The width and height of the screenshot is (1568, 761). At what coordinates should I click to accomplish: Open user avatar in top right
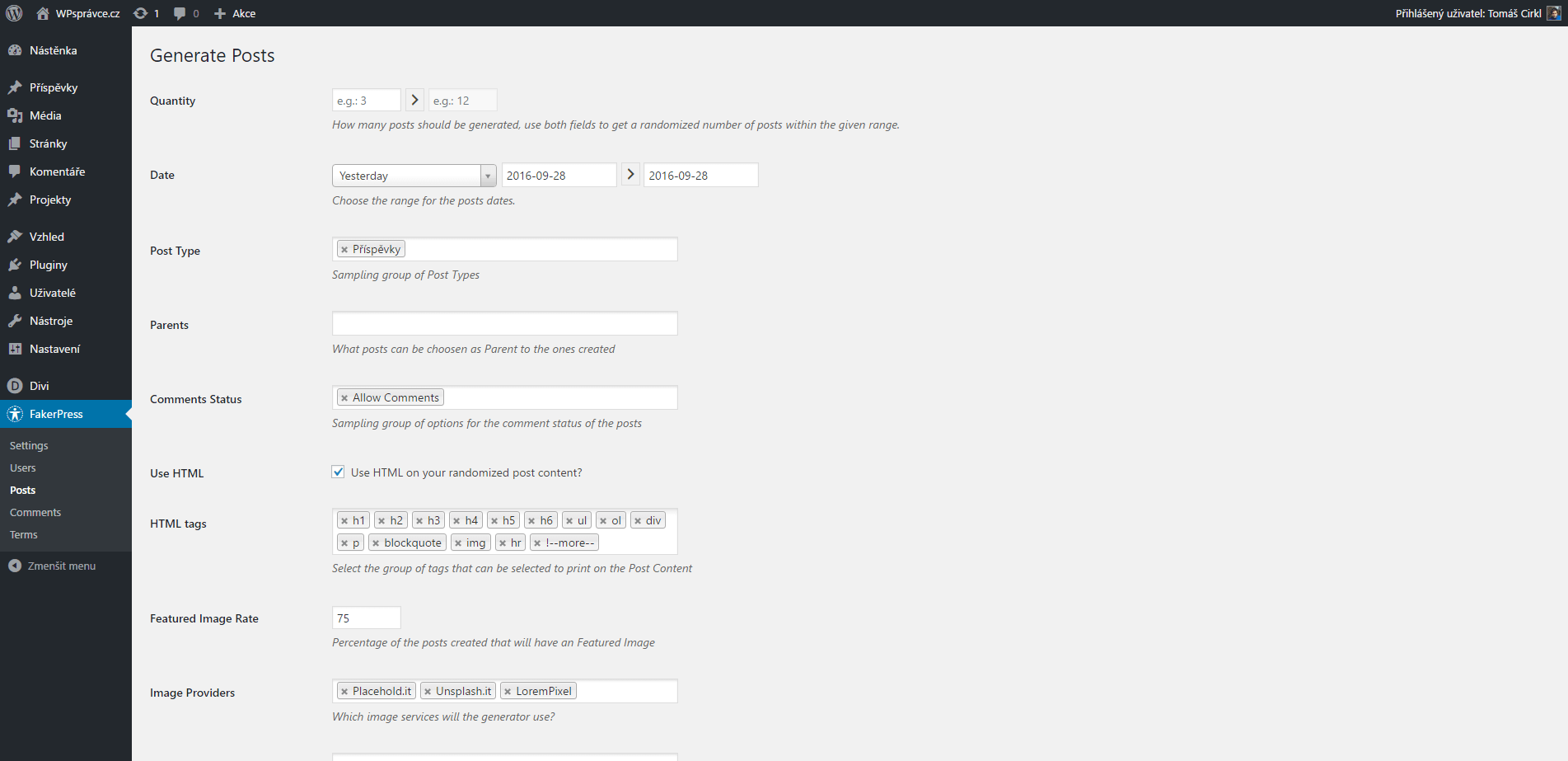pyautogui.click(x=1554, y=13)
